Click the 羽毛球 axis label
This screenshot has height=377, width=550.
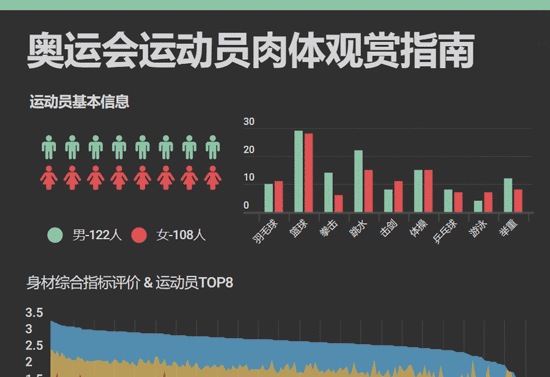point(266,231)
